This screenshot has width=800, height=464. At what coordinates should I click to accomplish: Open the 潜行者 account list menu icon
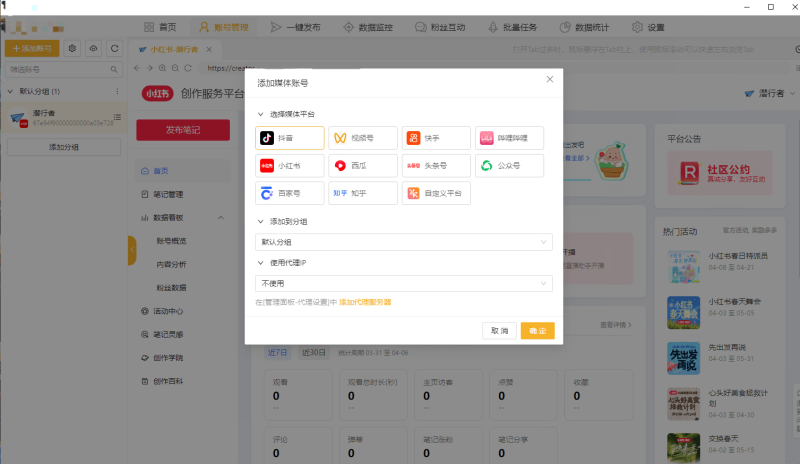(x=117, y=117)
